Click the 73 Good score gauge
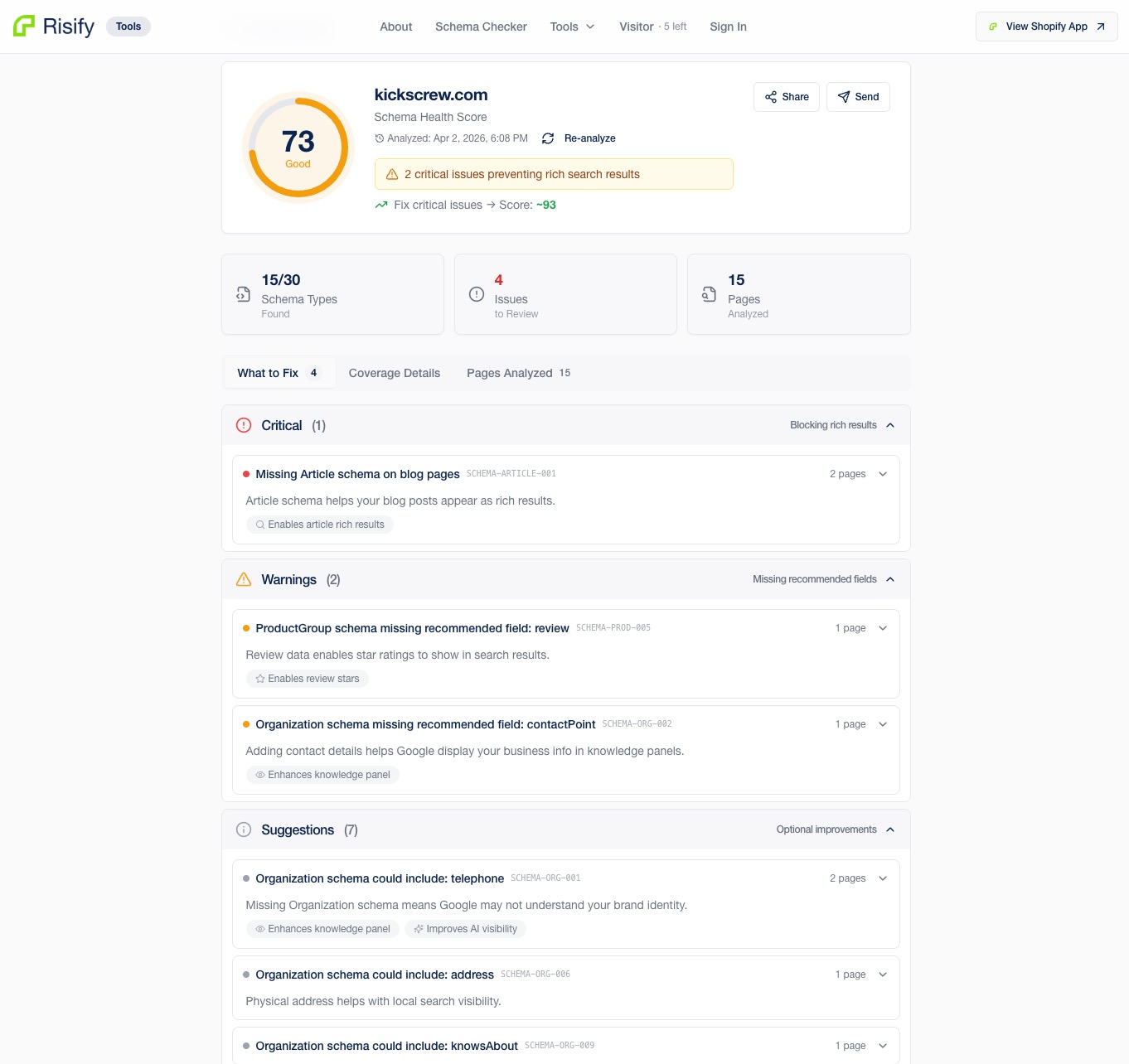1129x1064 pixels. [x=298, y=148]
